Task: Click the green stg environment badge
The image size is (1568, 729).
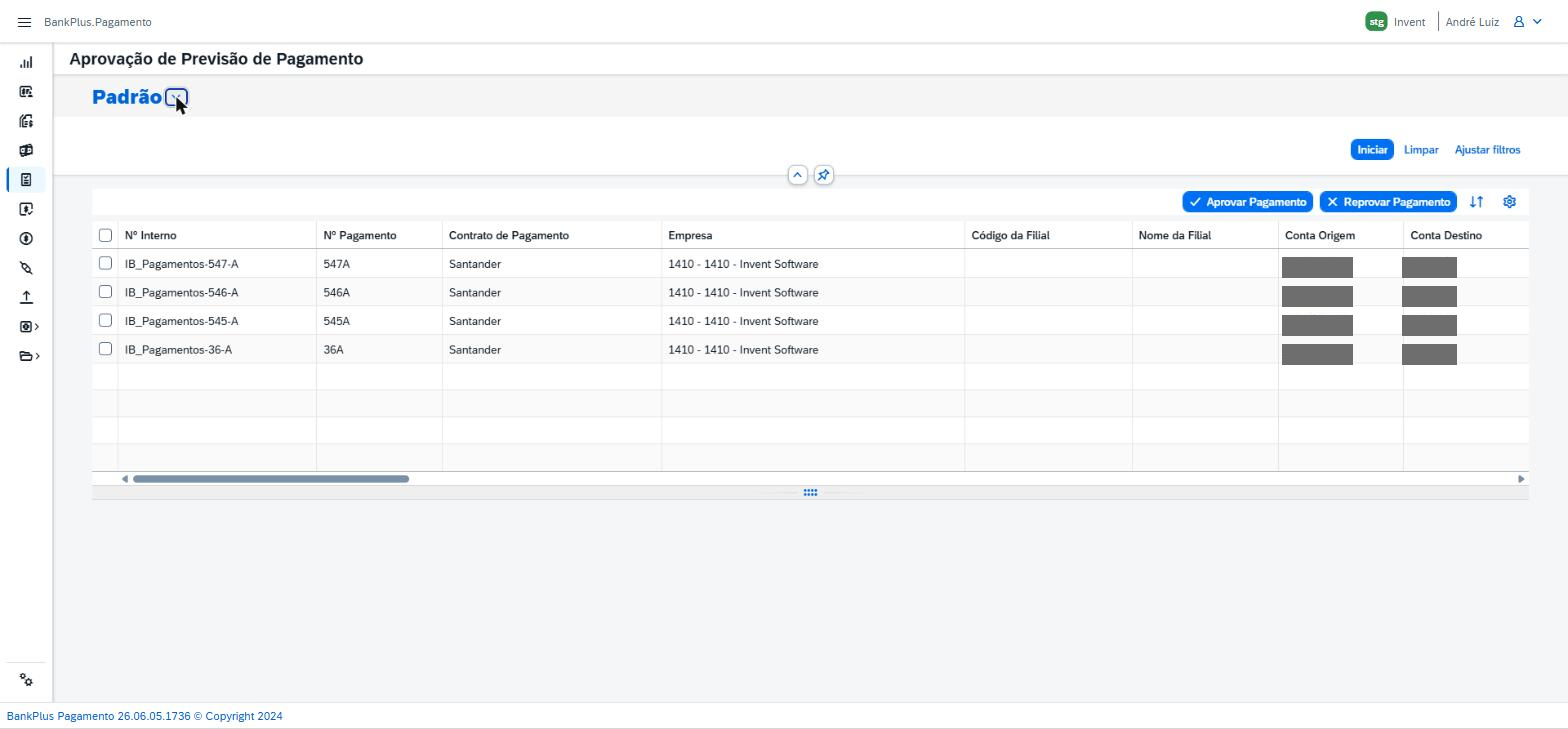Action: point(1376,22)
